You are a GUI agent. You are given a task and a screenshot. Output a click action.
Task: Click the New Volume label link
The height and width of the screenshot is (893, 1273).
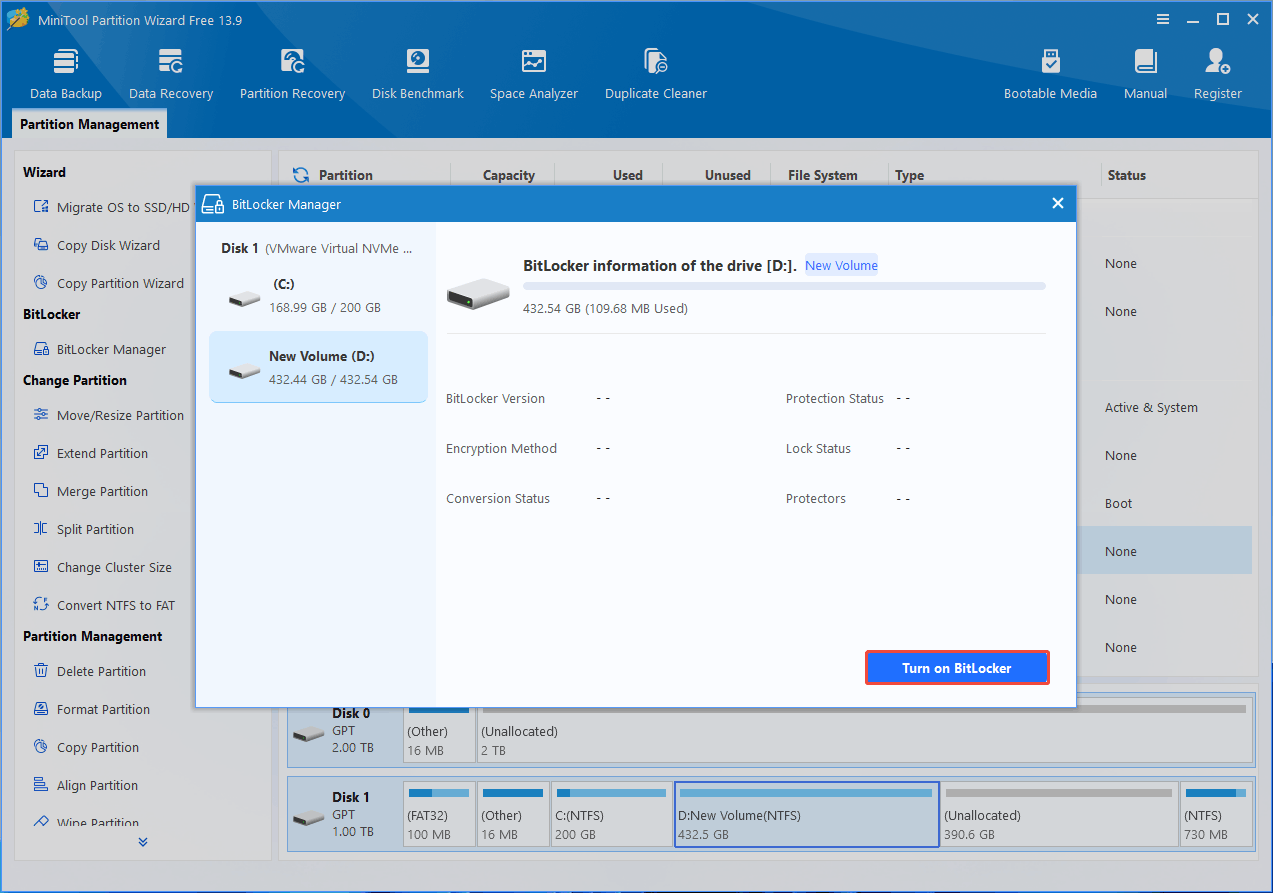coord(841,265)
